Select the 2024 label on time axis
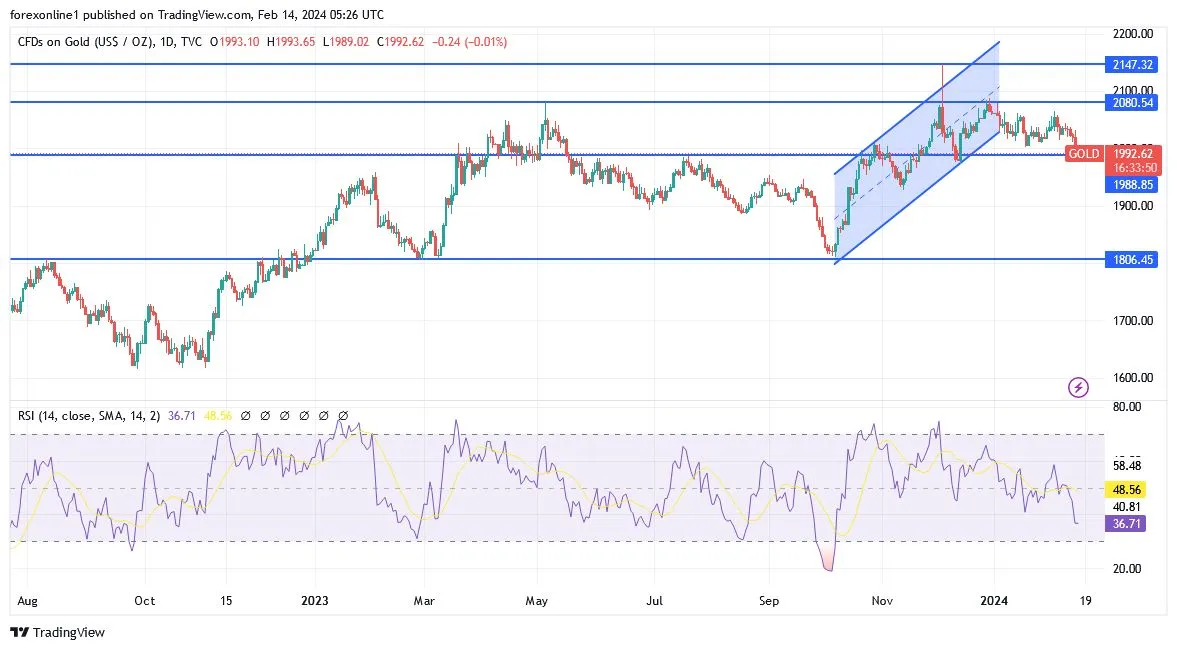 994,600
